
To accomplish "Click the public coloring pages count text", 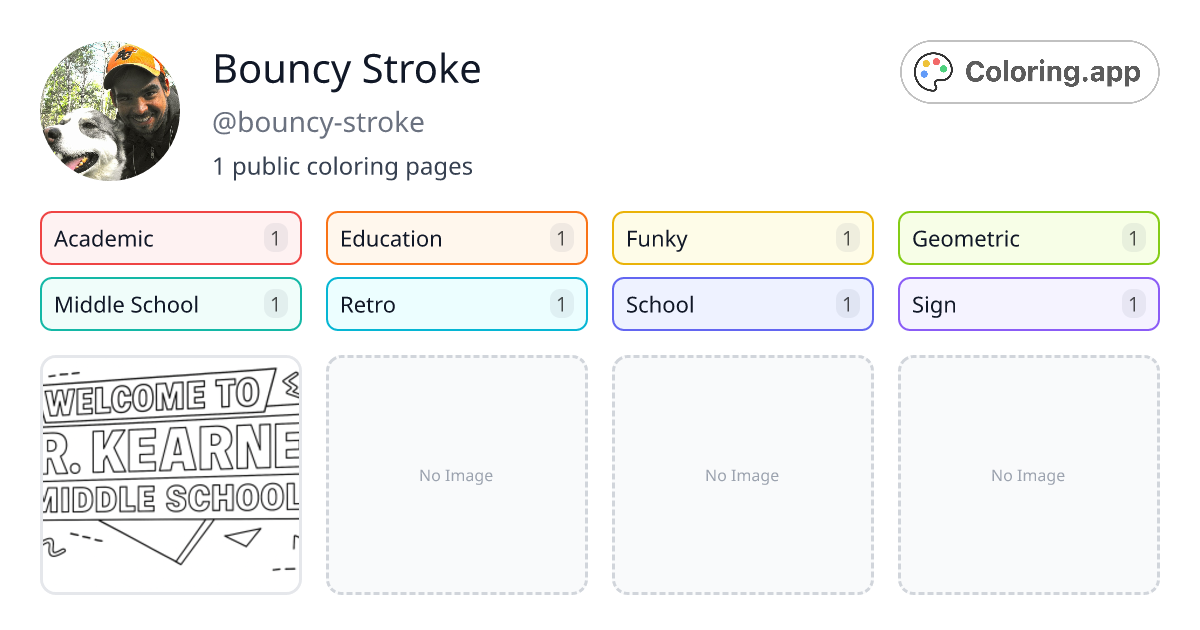I will [343, 166].
